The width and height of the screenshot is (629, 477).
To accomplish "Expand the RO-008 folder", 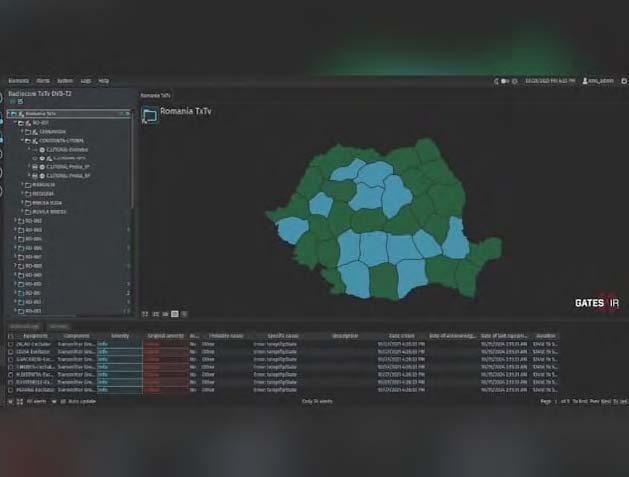I will click(x=16, y=266).
